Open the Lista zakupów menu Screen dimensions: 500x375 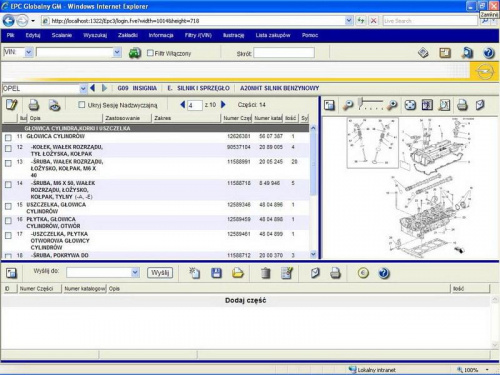click(273, 35)
